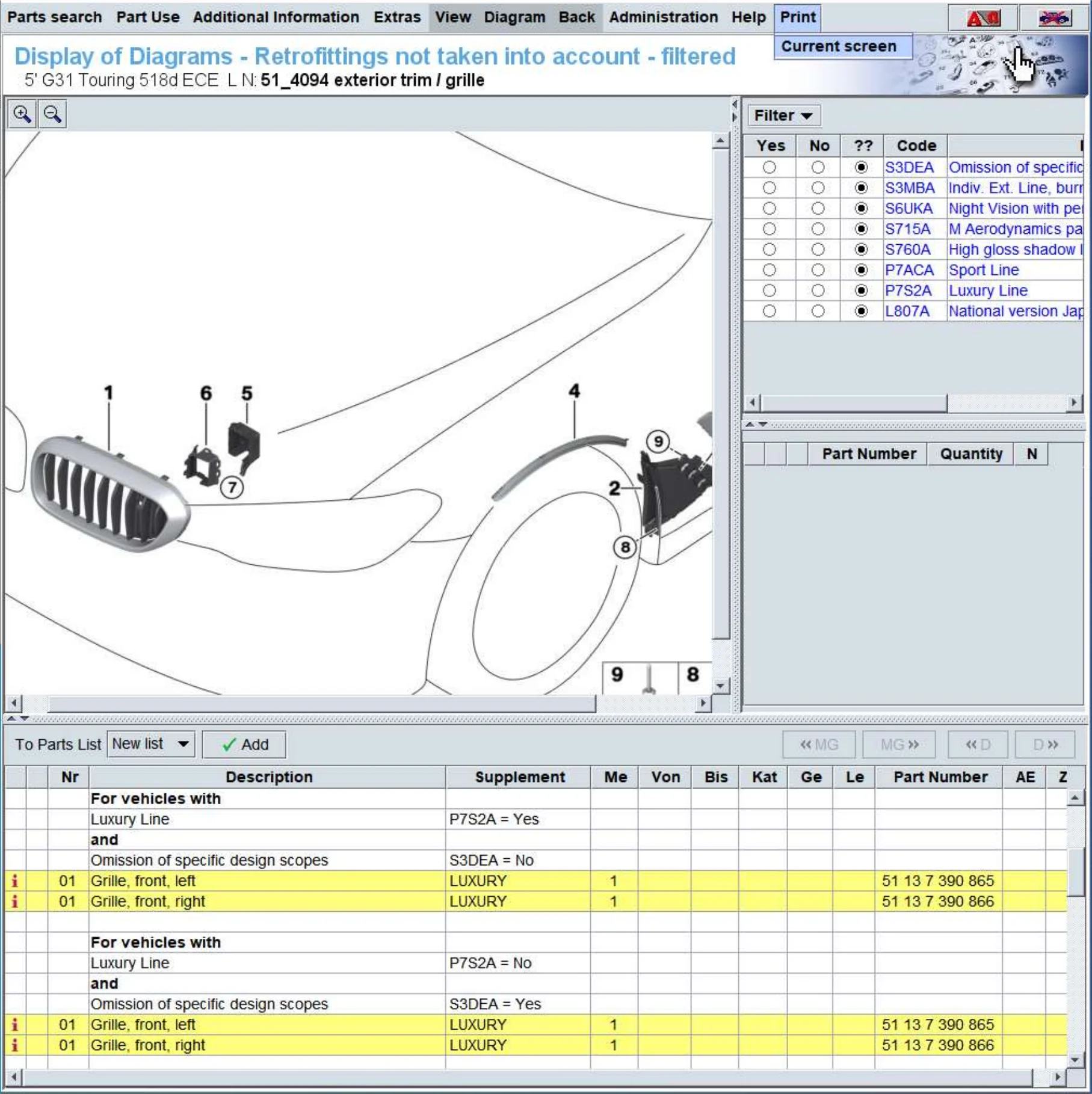
Task: Click circled callout 9 in the diagram
Action: [x=658, y=442]
